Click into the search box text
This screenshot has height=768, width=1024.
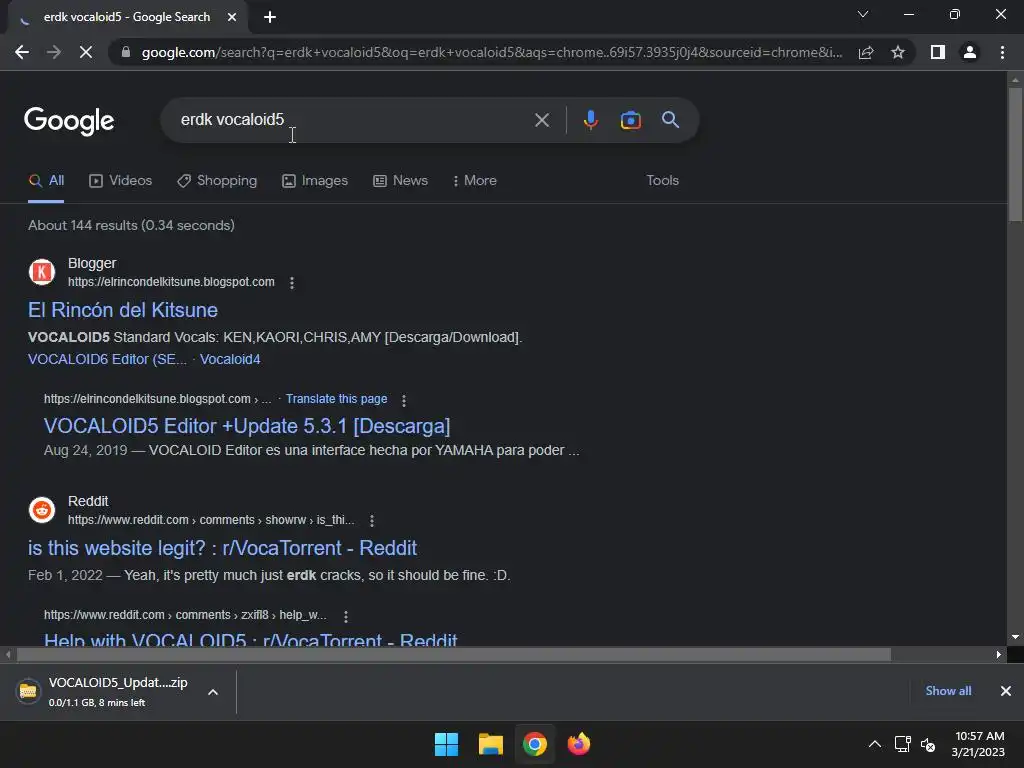[x=232, y=120]
